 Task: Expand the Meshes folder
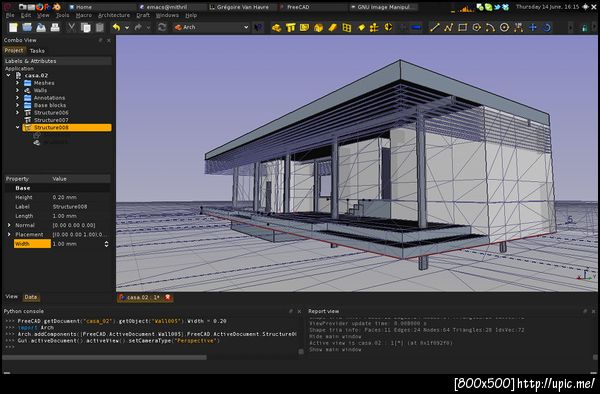[17, 83]
